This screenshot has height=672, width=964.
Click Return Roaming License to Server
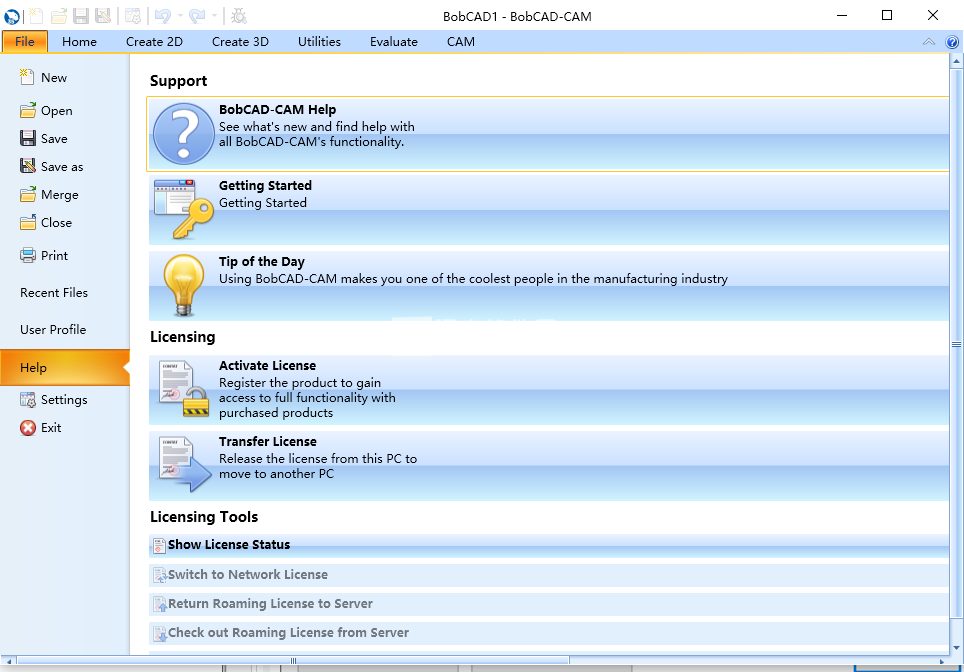point(548,604)
